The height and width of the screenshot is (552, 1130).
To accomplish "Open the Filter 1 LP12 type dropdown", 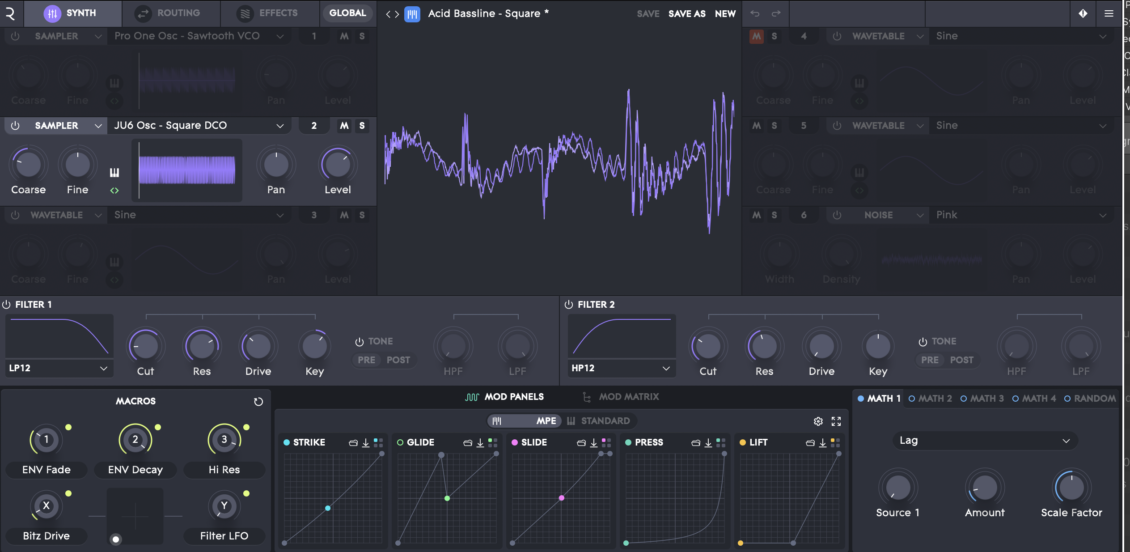I will tap(59, 368).
